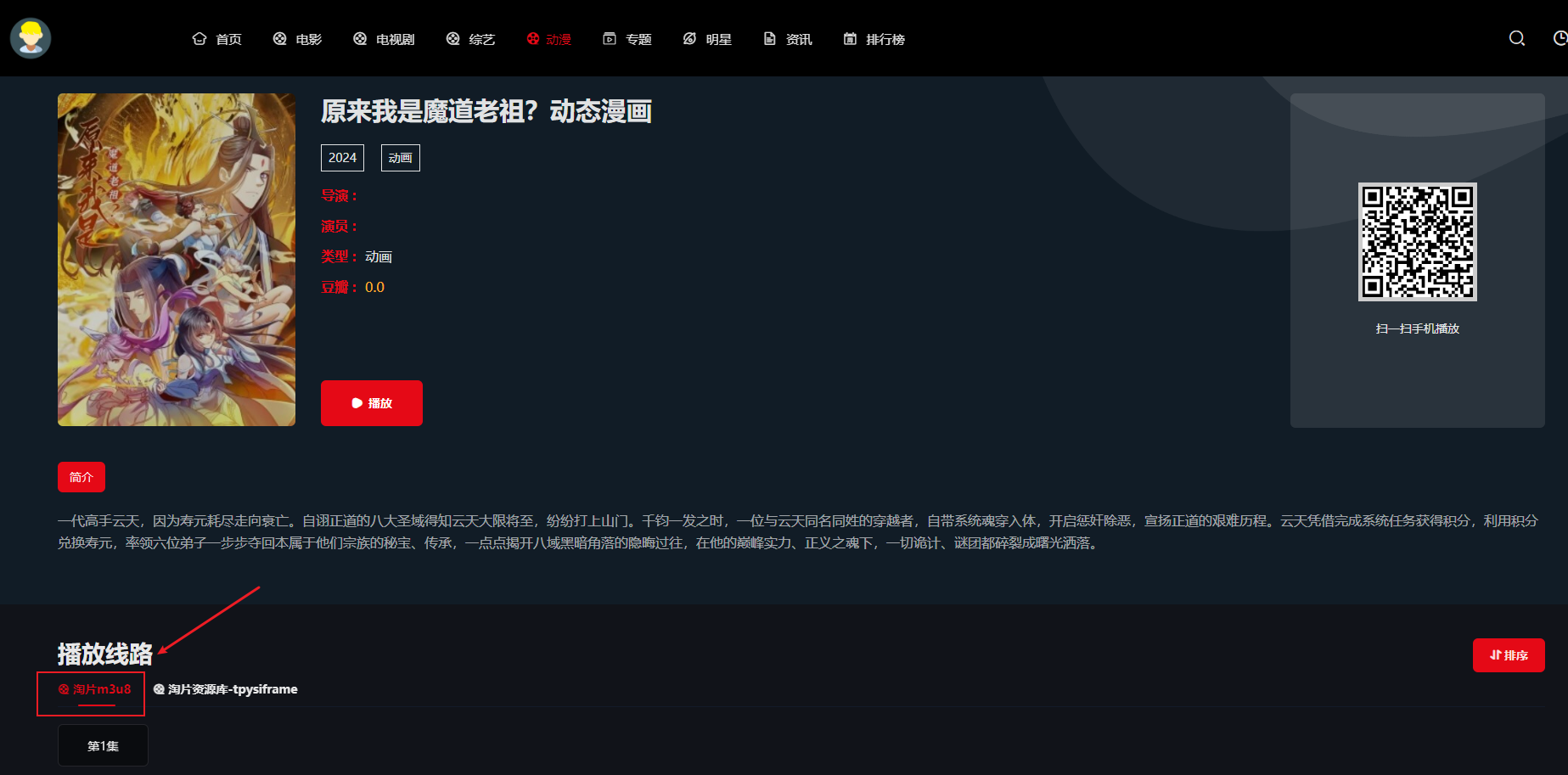Open the watch history clock icon
Screen dimensions: 1568x775
coord(1560,38)
